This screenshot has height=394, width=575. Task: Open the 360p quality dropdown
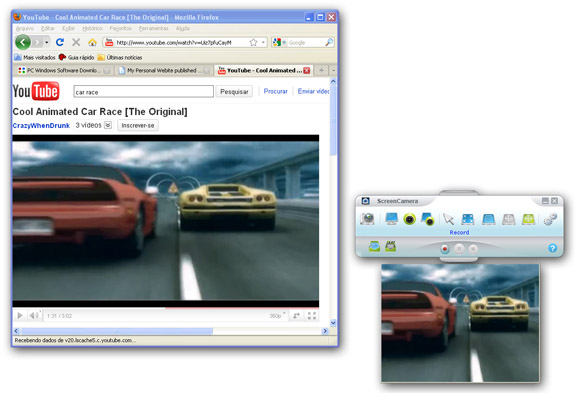click(277, 315)
